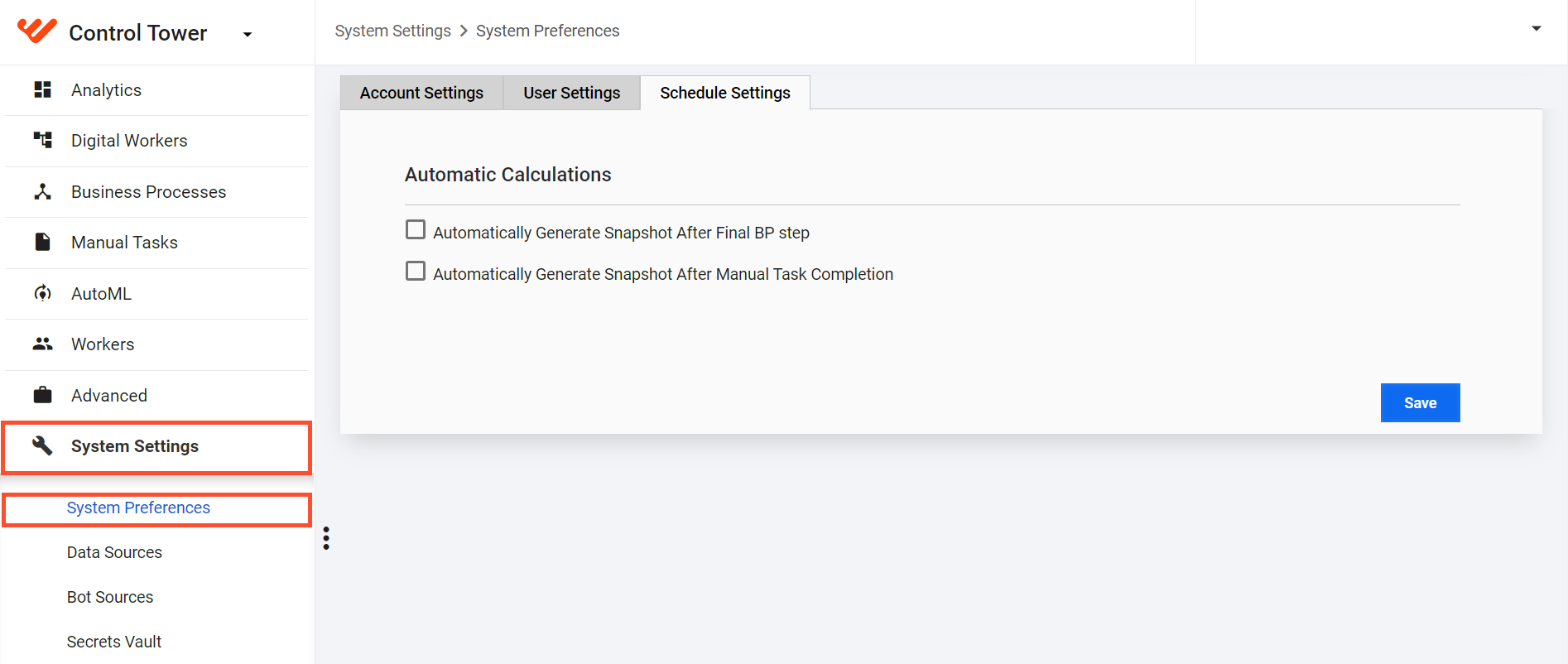The image size is (1568, 664).
Task: Open the Control Tower dropdown arrow
Action: click(x=247, y=34)
